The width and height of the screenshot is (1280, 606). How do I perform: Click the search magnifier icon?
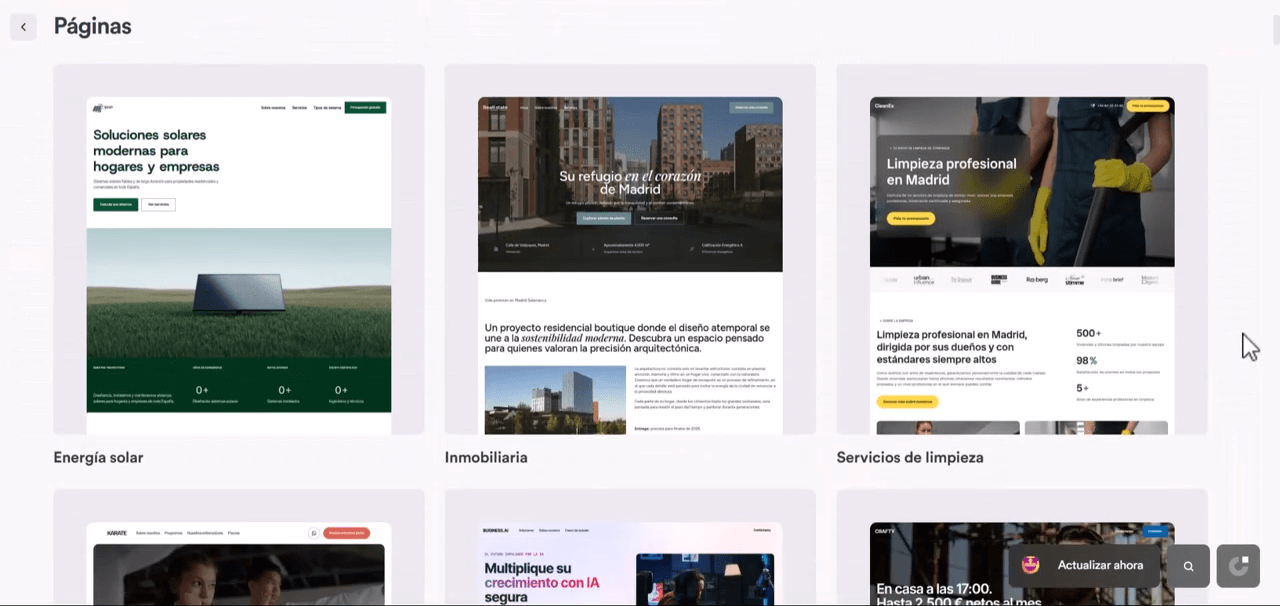(1189, 566)
